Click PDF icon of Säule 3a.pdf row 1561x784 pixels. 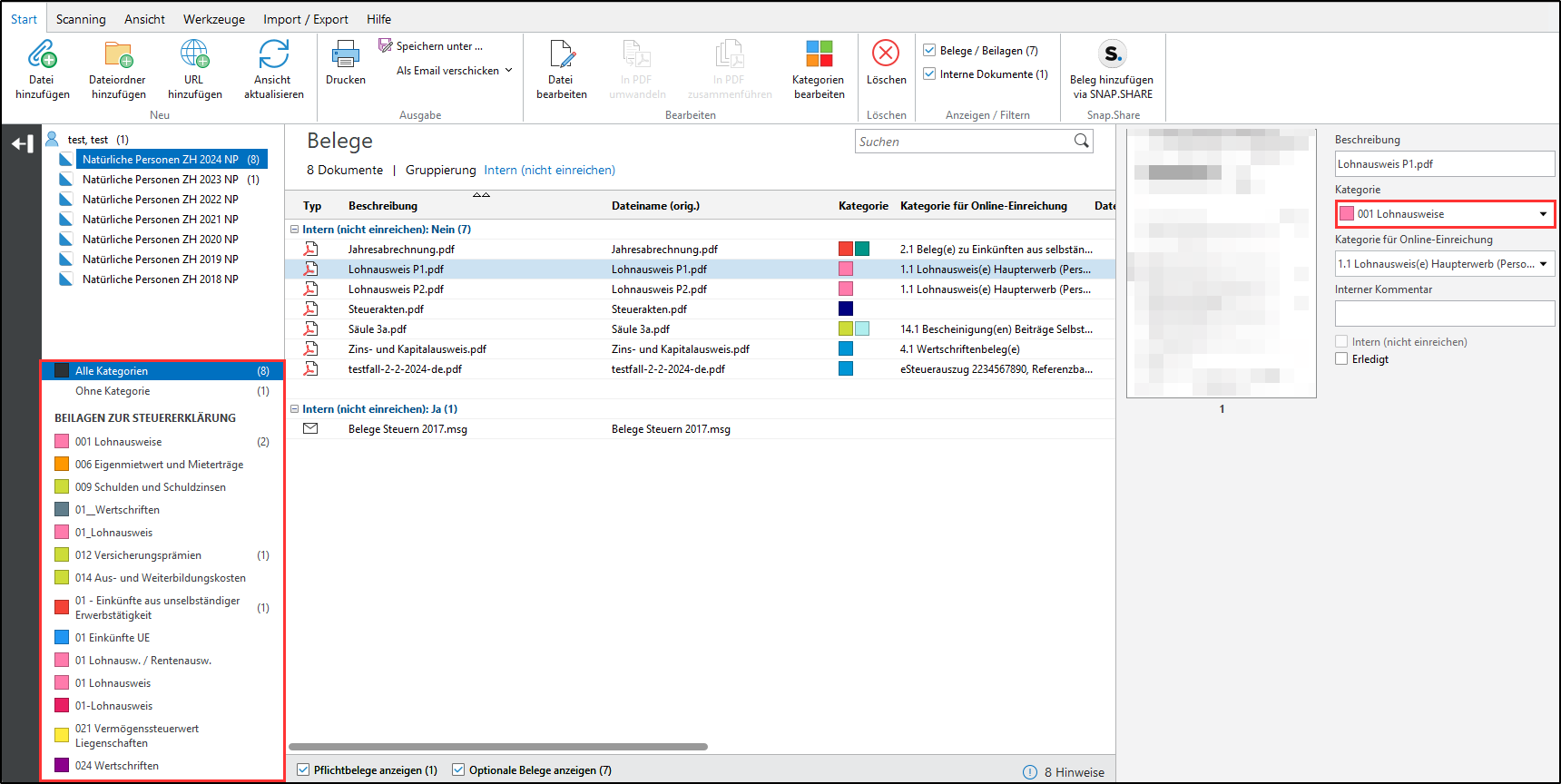[x=310, y=328]
